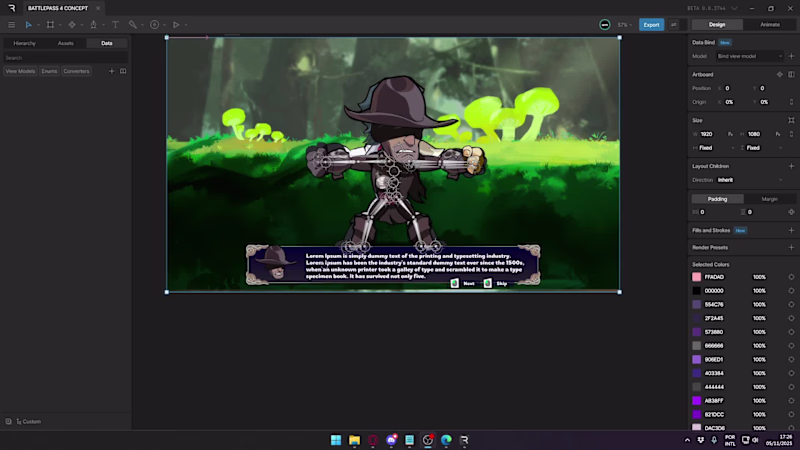Expand the Select tool options arrow

(38, 25)
